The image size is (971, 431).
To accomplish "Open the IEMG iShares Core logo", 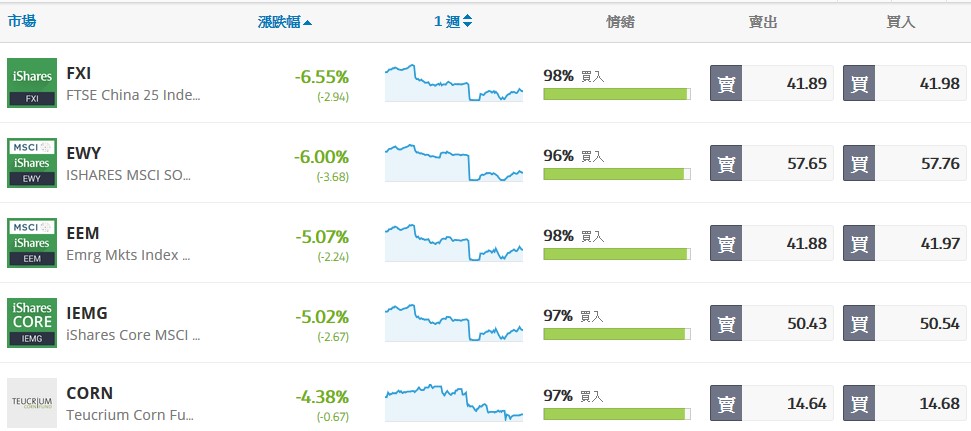I will pyautogui.click(x=32, y=323).
